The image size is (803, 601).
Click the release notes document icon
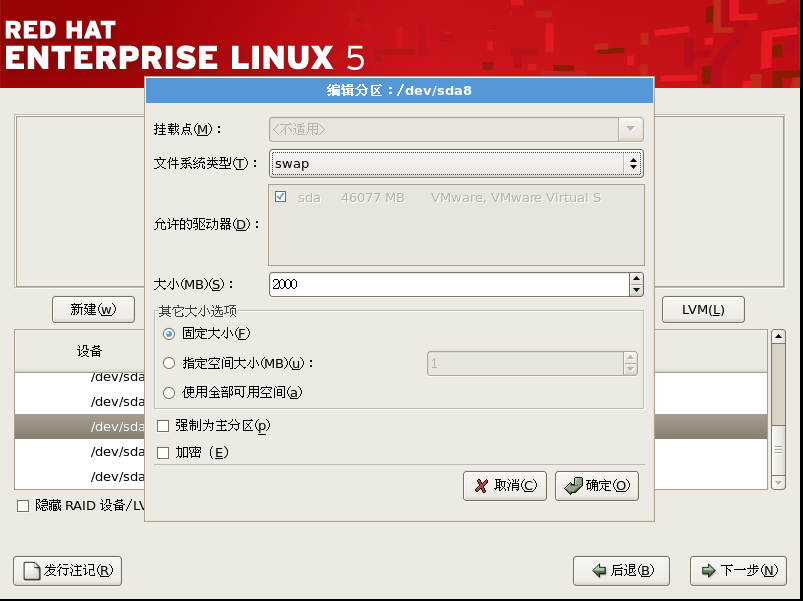(32, 571)
